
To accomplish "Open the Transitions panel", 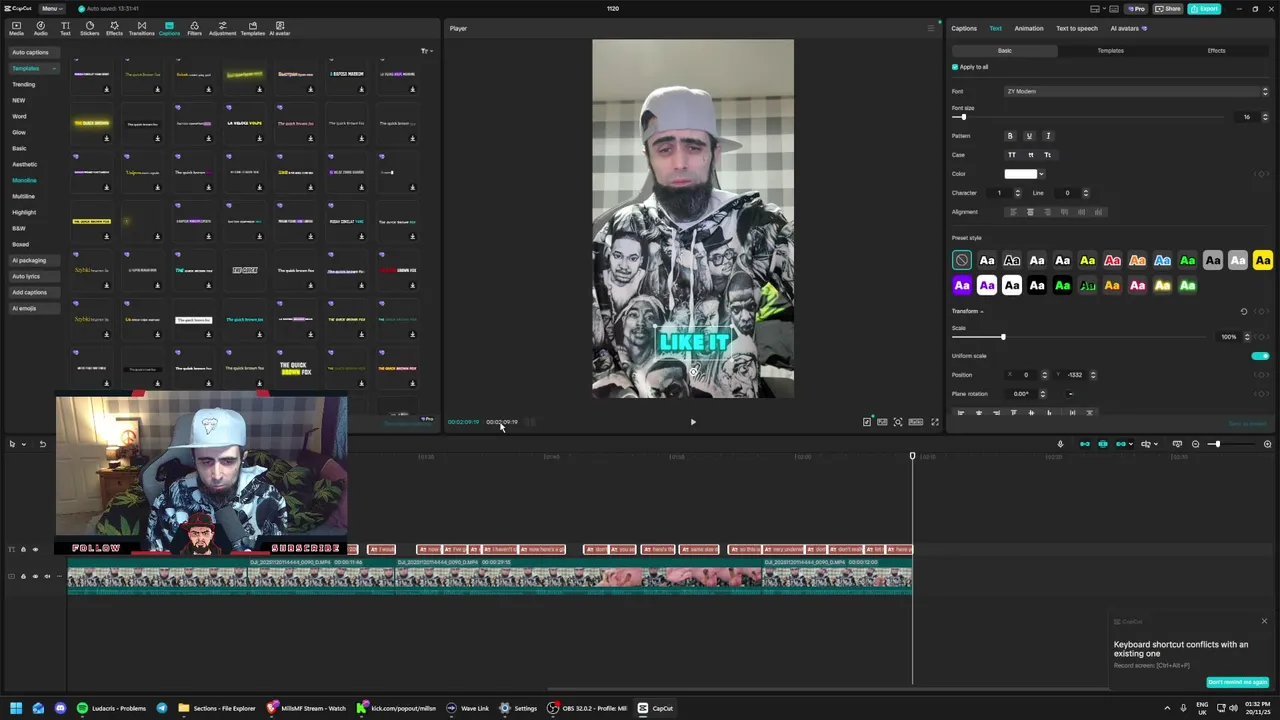I will click(141, 28).
